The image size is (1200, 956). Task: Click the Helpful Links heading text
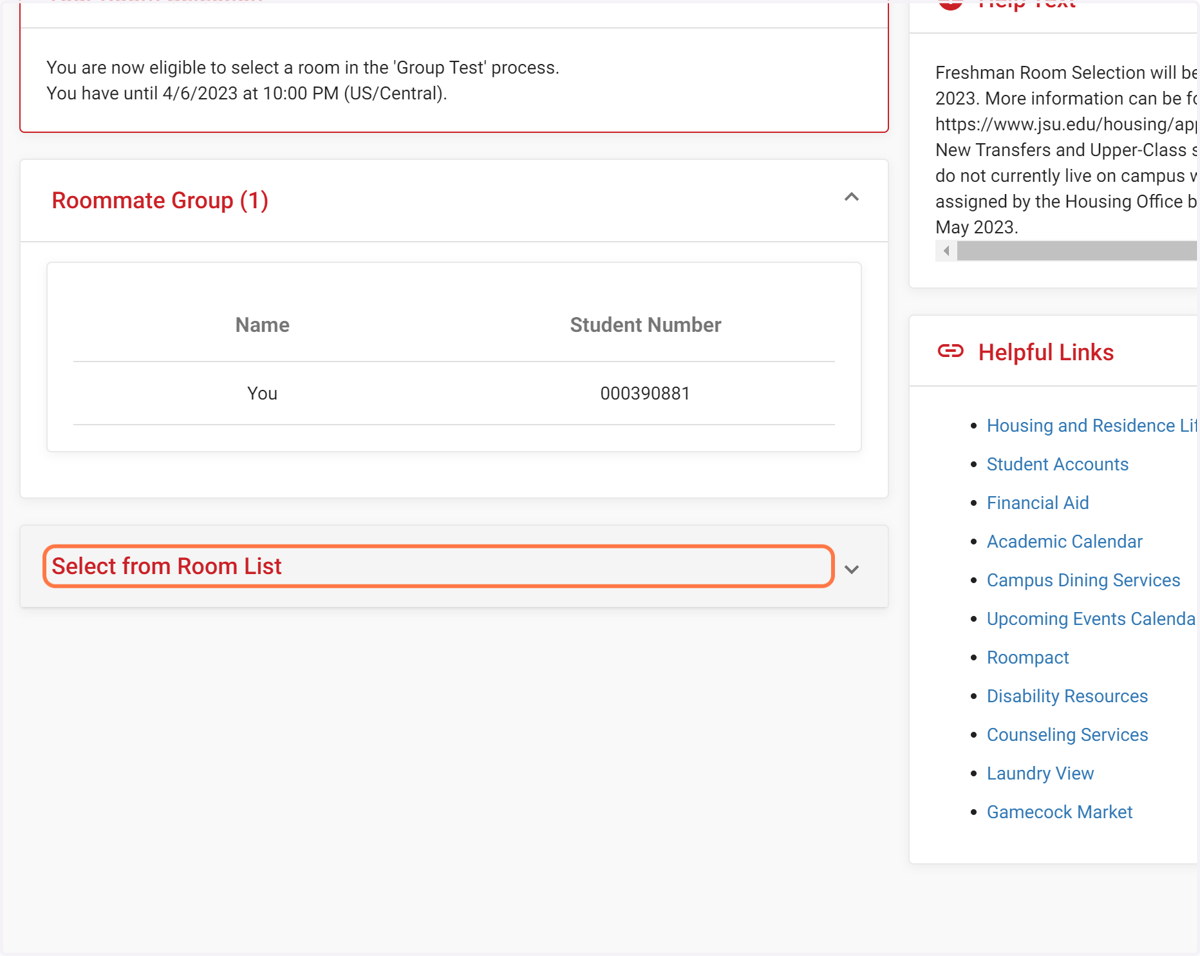click(1045, 352)
